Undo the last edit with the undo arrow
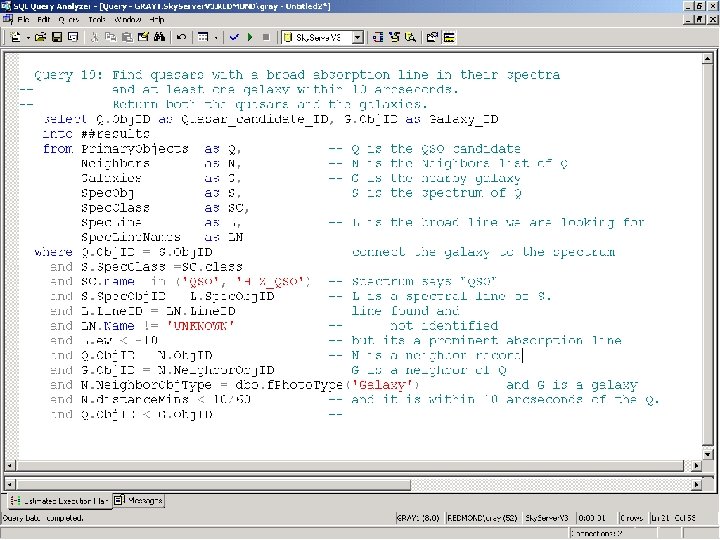The width and height of the screenshot is (720, 540). coord(181,38)
